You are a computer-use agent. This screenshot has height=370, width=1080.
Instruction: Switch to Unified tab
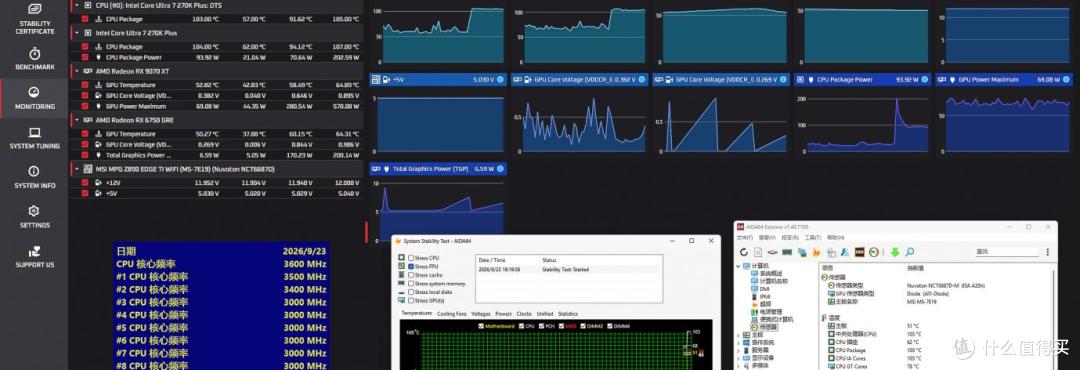(x=545, y=314)
